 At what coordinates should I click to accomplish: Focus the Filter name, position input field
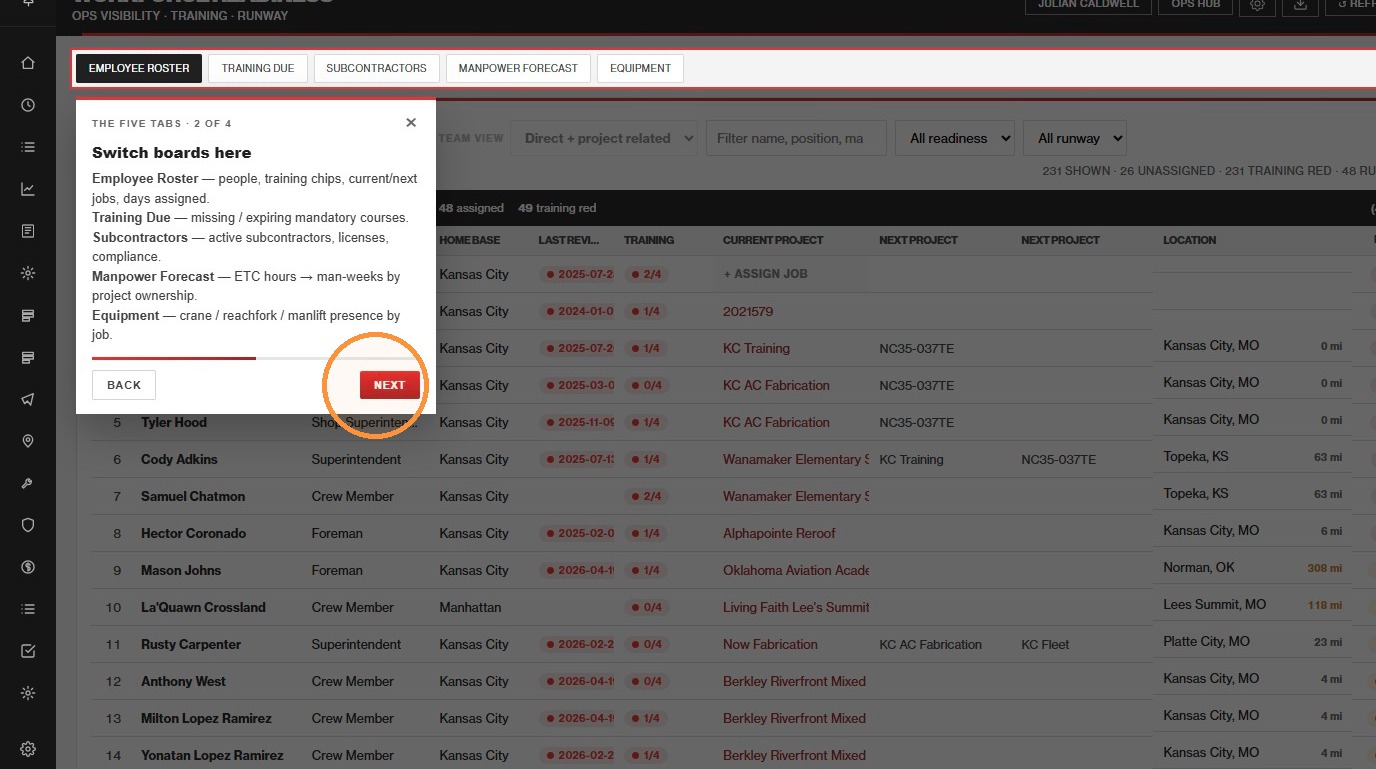pos(796,138)
